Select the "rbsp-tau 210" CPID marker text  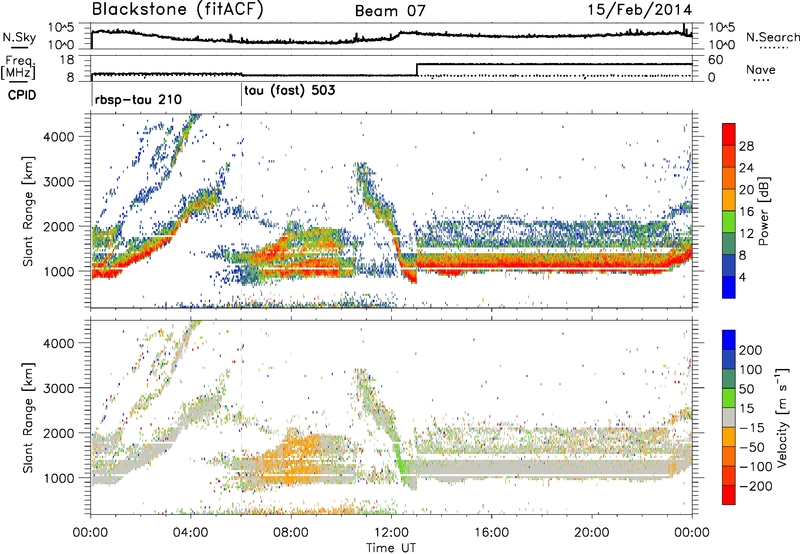[138, 99]
